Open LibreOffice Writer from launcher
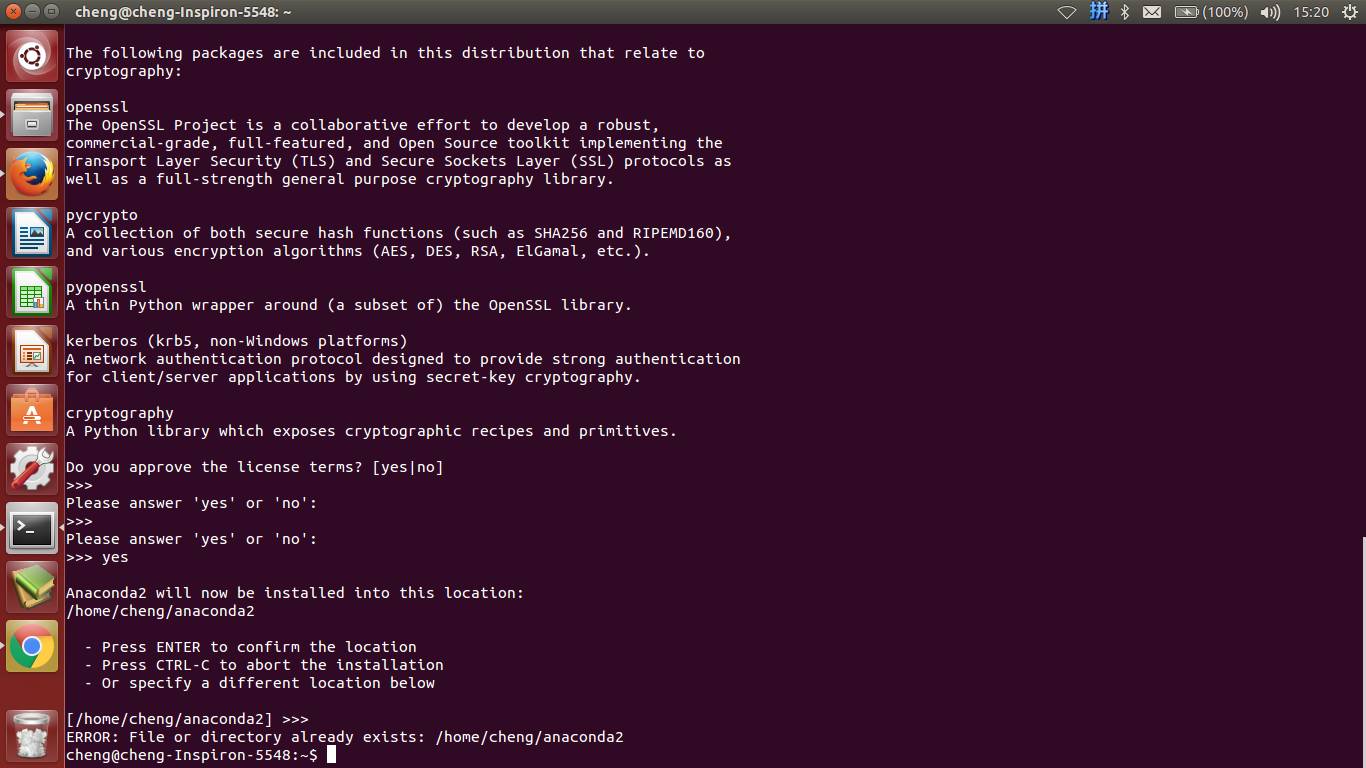This screenshot has width=1366, height=768. click(x=32, y=233)
